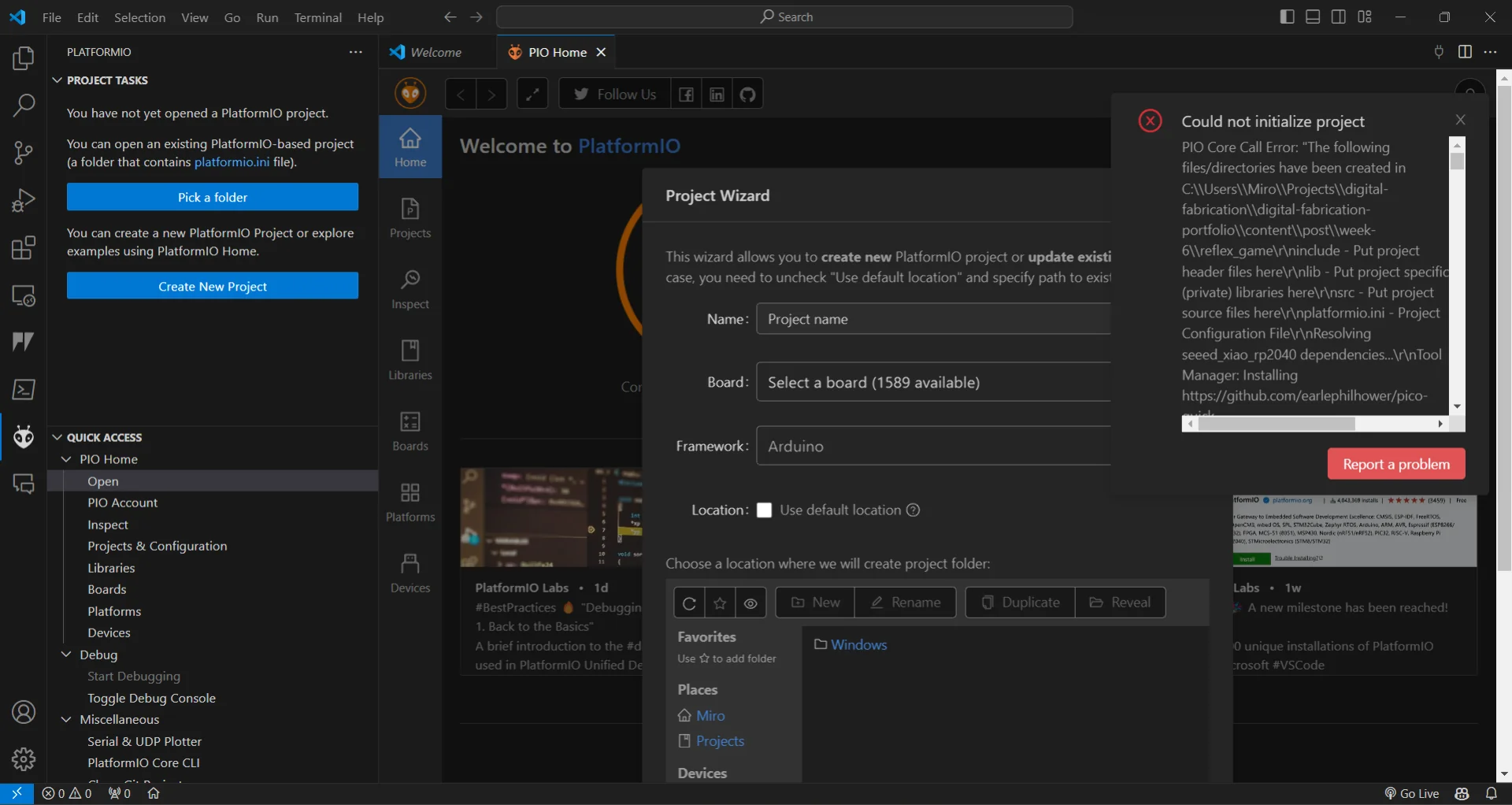Screen dimensions: 1512x805
Task: Click the Create New Project button
Action: (x=213, y=287)
